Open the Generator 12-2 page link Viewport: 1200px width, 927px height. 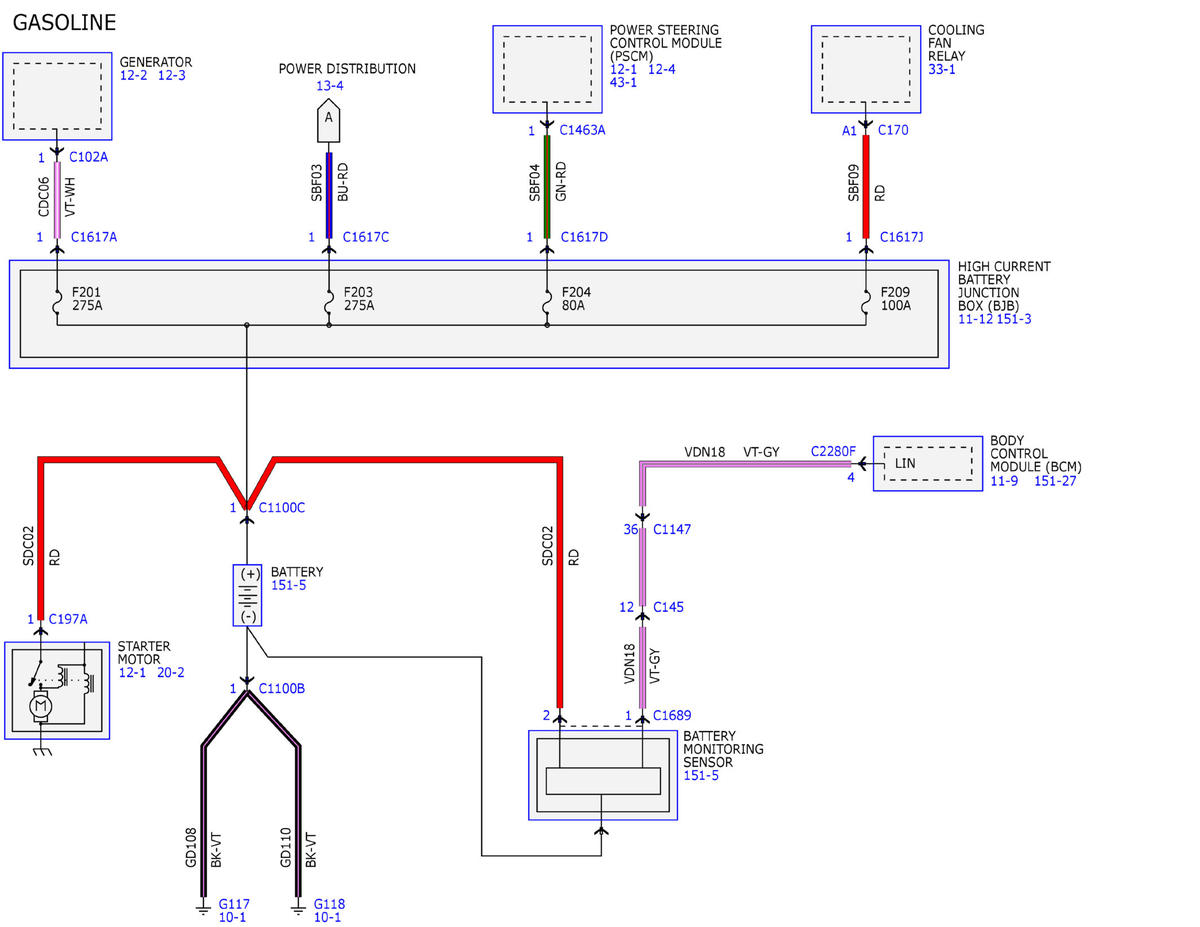(x=133, y=76)
